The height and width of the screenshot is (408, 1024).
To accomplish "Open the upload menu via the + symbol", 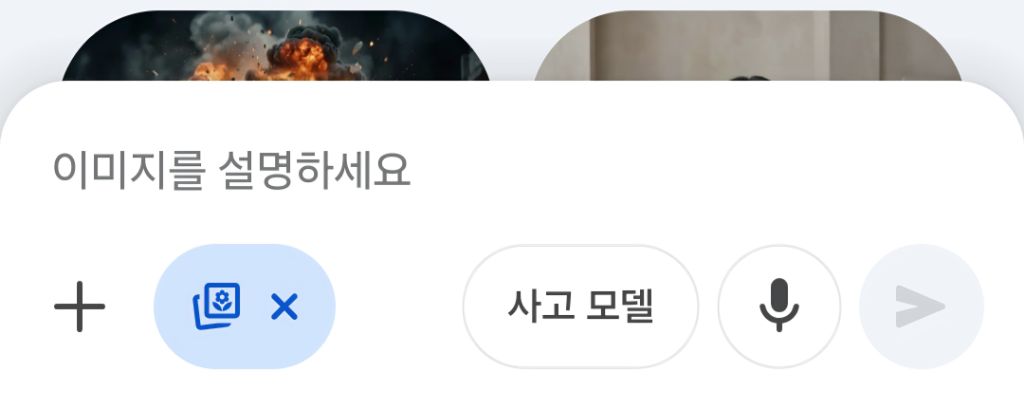I will point(79,306).
